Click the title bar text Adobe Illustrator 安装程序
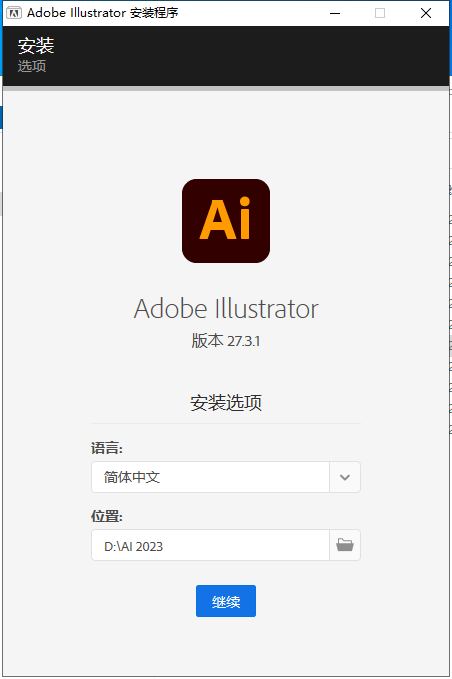Image resolution: width=452 pixels, height=679 pixels. pos(103,13)
